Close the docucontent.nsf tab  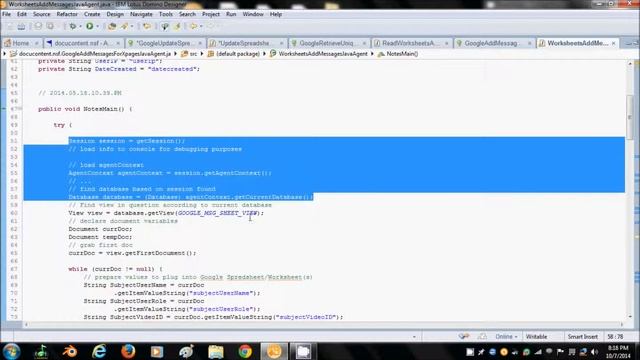(118, 43)
